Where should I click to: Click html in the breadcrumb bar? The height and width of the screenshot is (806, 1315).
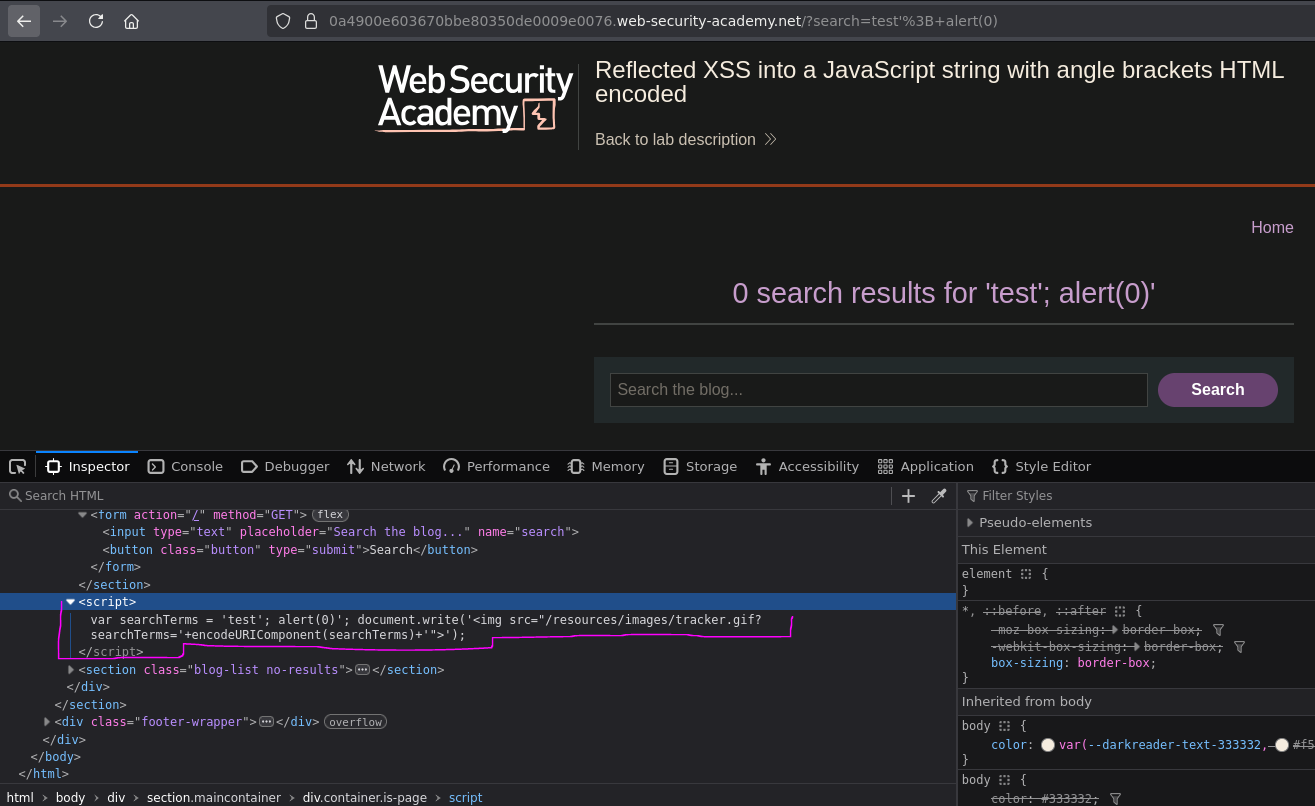pyautogui.click(x=20, y=797)
